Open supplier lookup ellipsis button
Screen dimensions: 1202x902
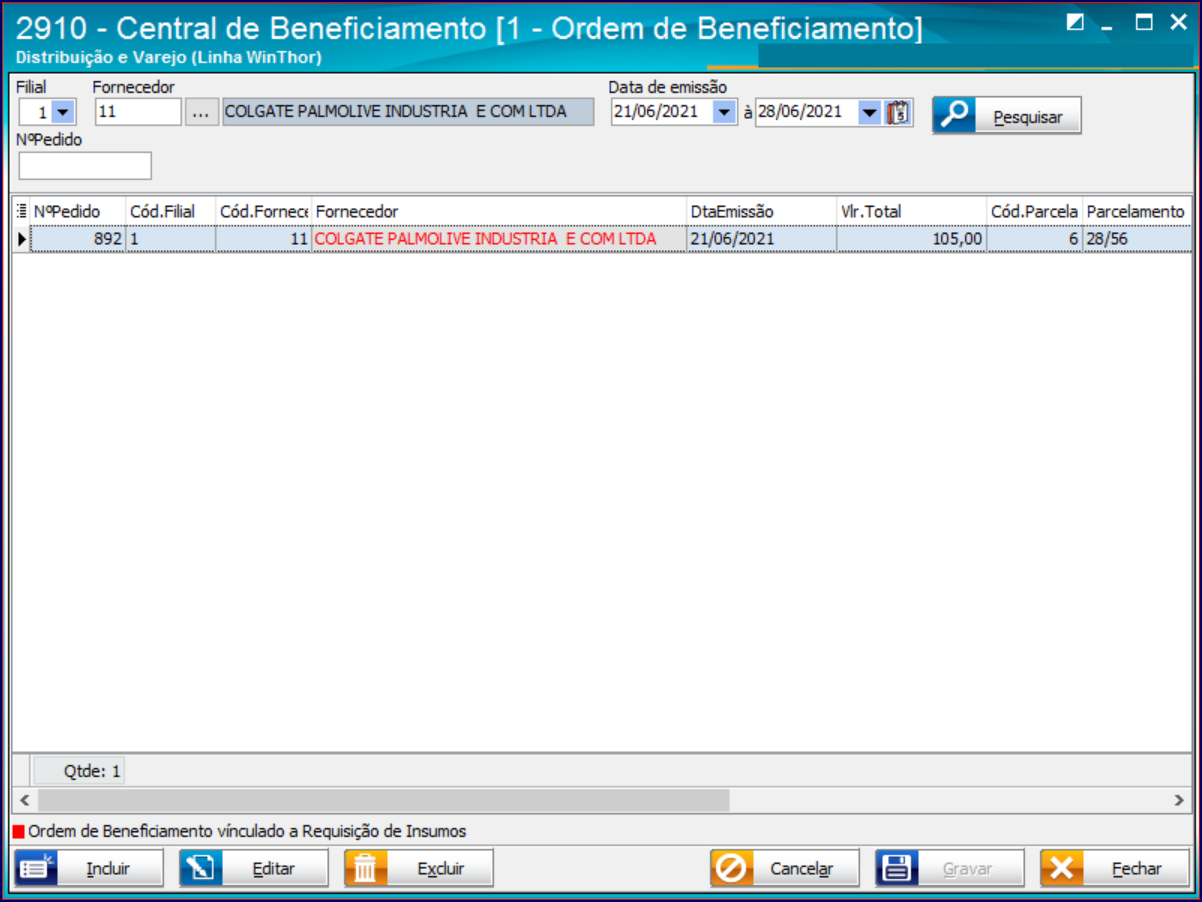(x=201, y=112)
